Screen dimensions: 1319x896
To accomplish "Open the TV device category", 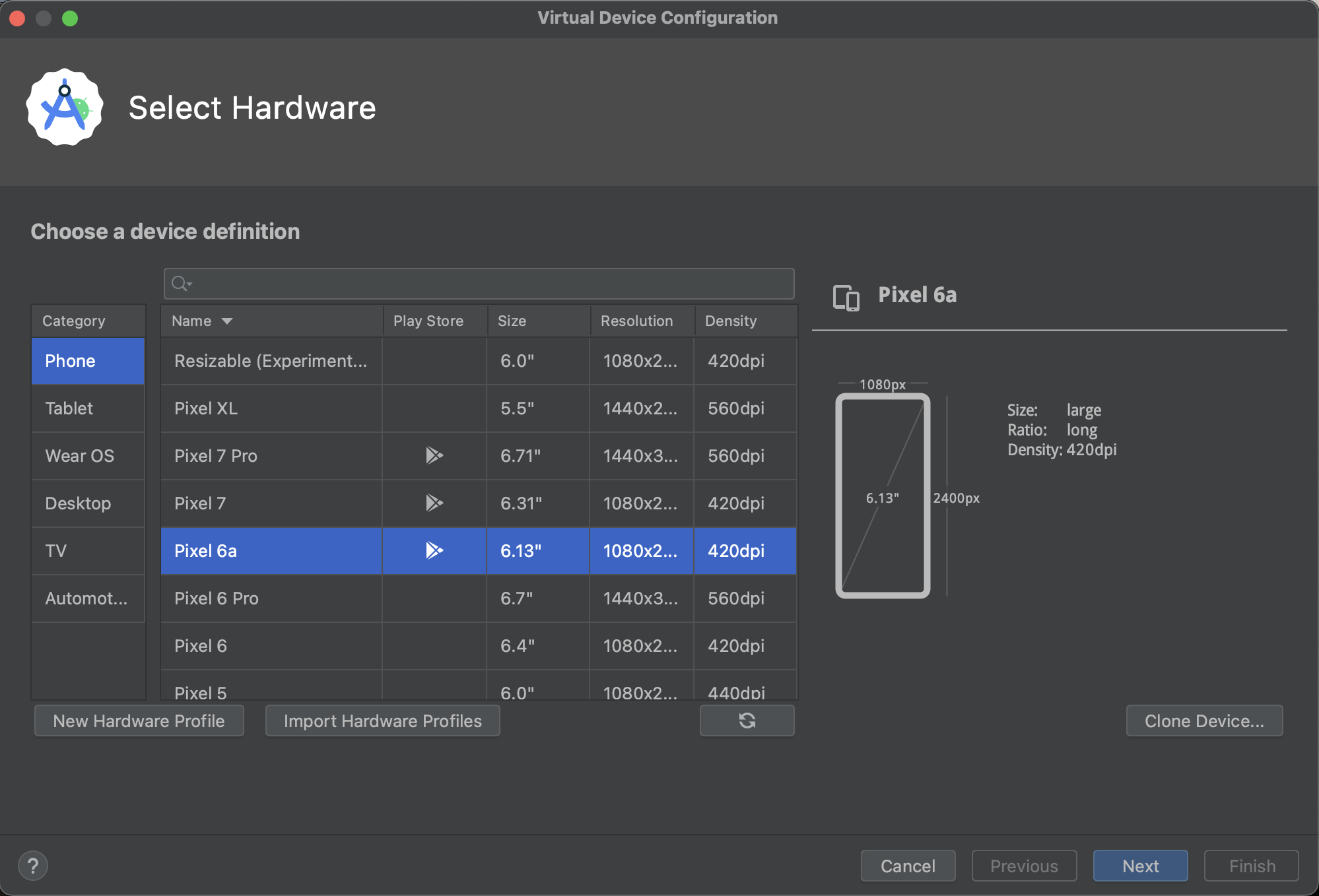I will [x=87, y=550].
